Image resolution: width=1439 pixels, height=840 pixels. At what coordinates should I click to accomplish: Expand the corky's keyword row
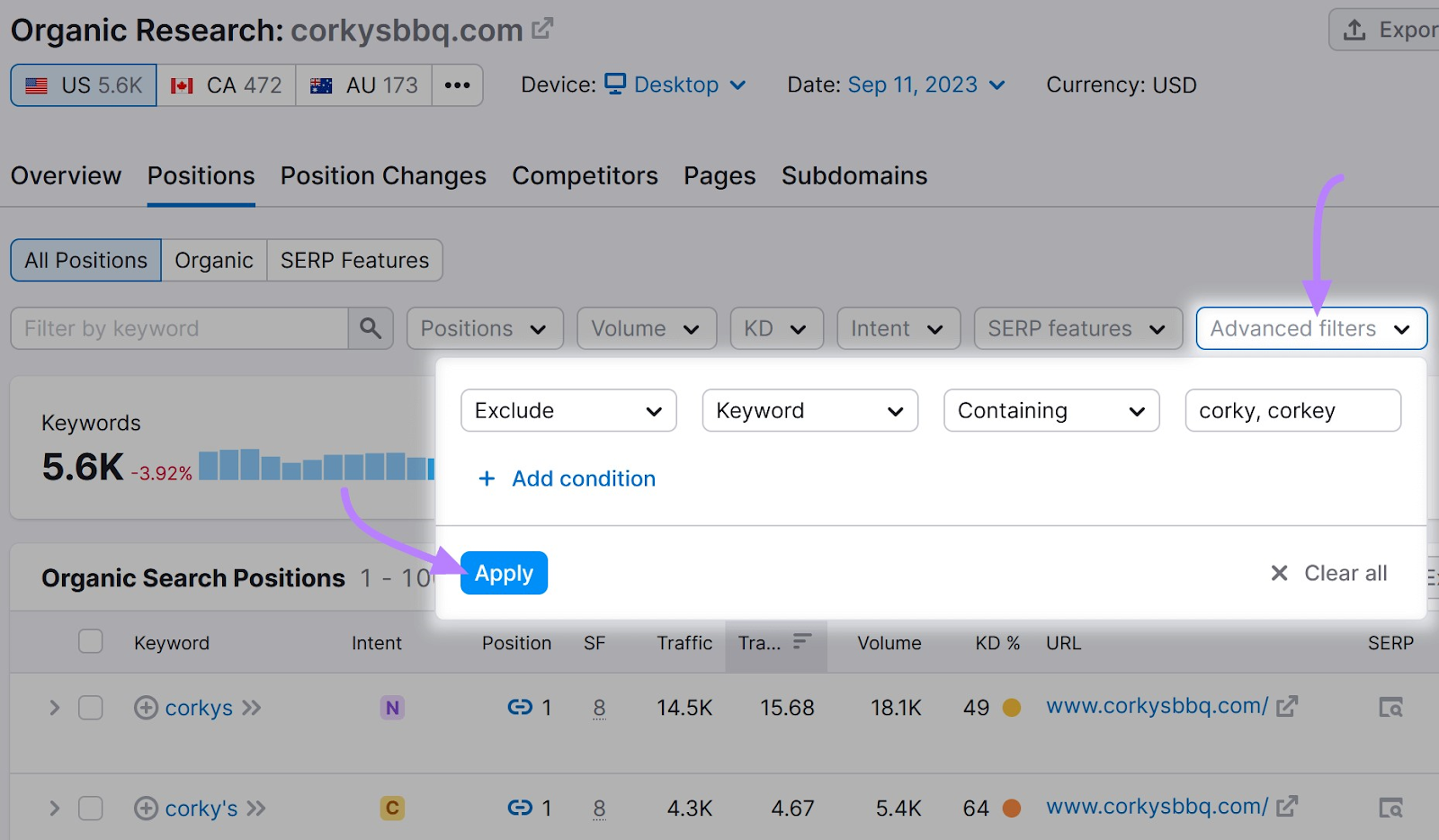(x=54, y=809)
